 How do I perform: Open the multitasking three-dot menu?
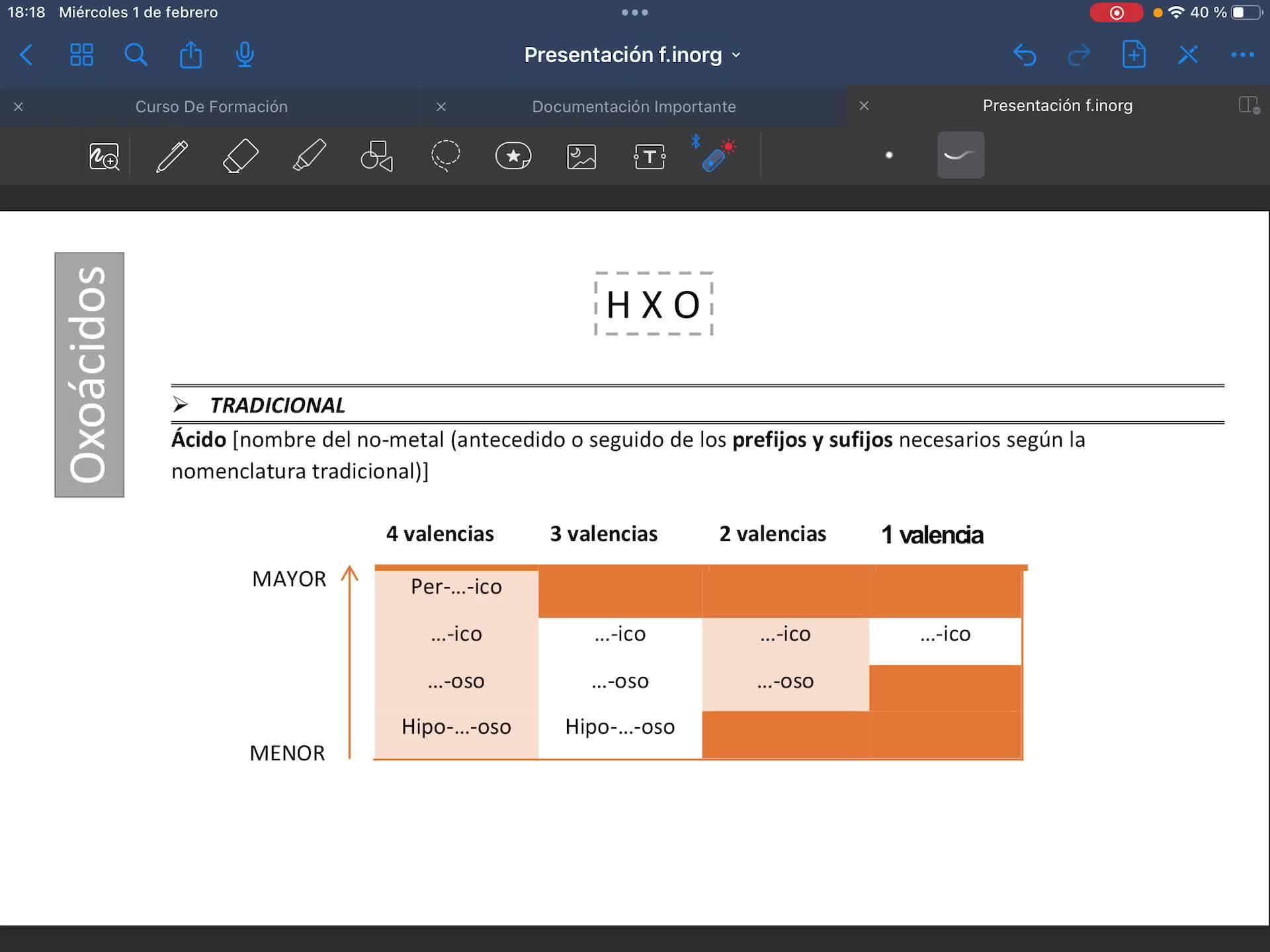click(x=634, y=13)
